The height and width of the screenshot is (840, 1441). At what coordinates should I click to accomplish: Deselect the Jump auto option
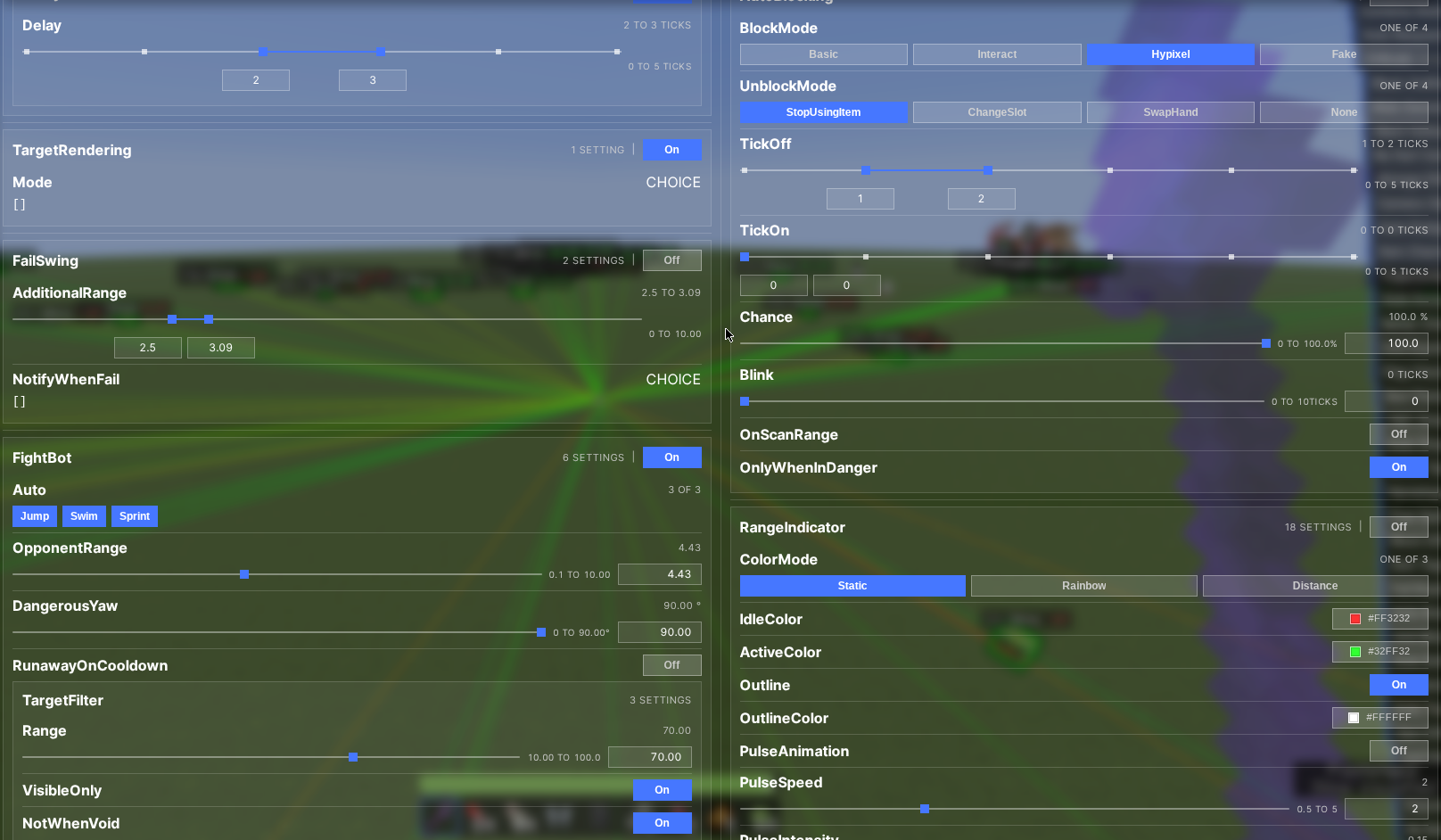(x=35, y=516)
